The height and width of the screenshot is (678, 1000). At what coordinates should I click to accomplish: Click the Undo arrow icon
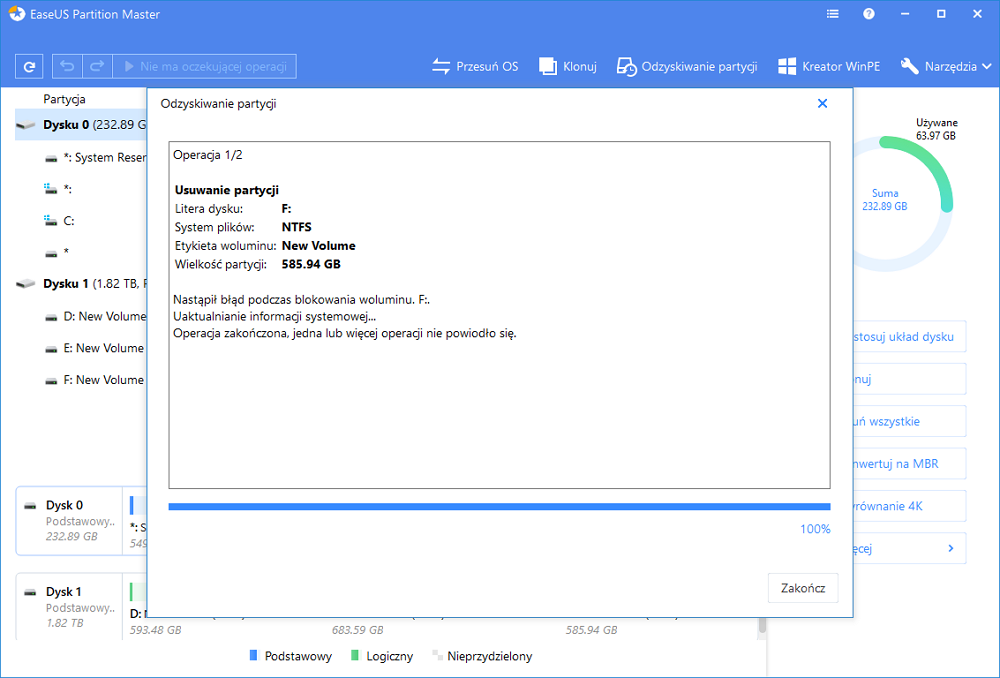(x=67, y=66)
